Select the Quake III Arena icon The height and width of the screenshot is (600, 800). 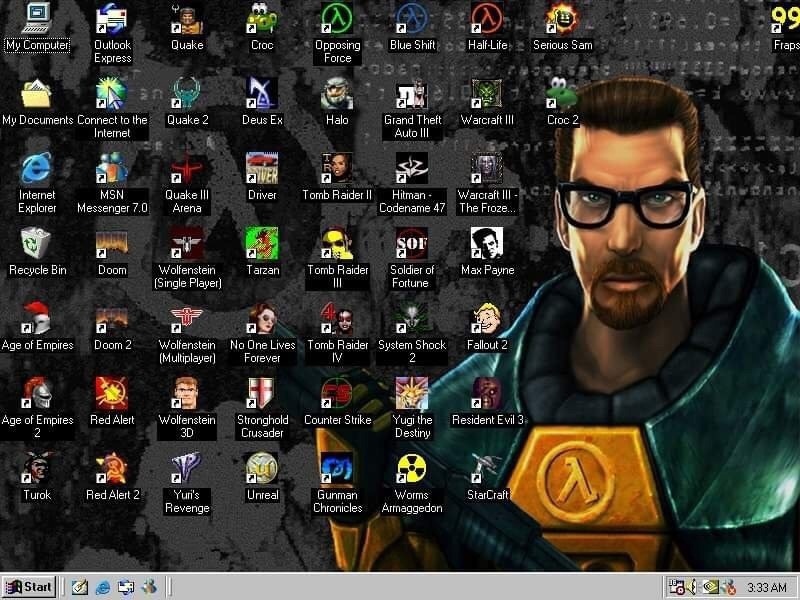point(187,168)
